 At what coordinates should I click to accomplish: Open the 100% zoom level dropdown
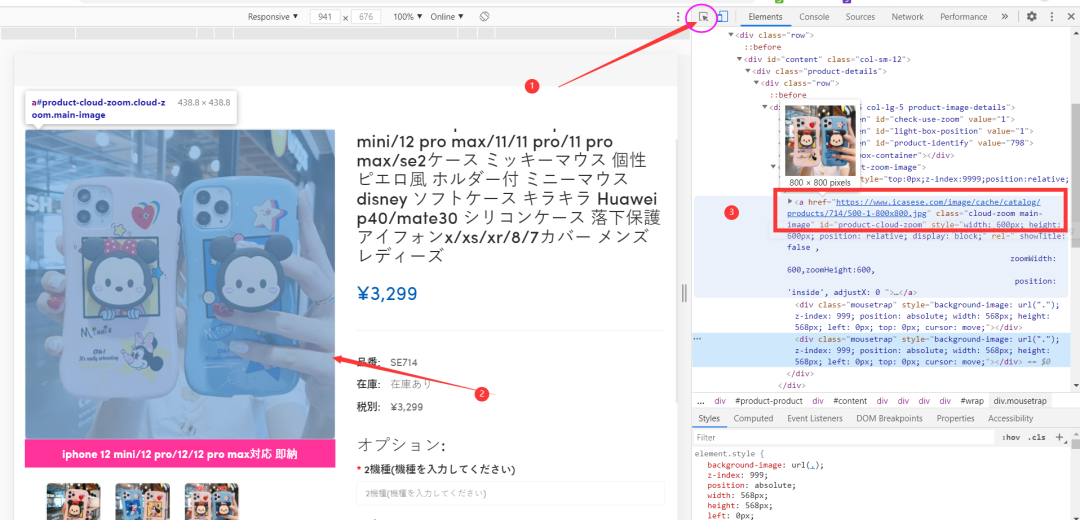[x=407, y=17]
